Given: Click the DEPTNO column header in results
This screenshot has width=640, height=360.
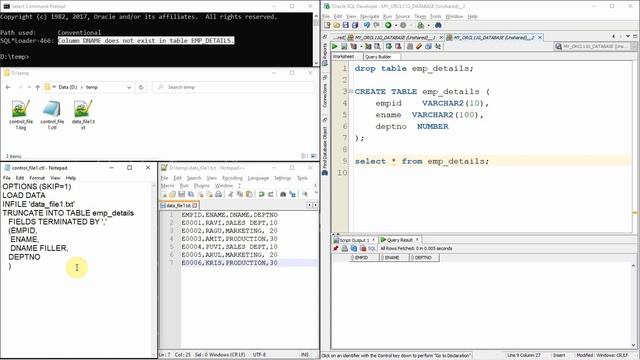Looking at the screenshot, I should [423, 258].
